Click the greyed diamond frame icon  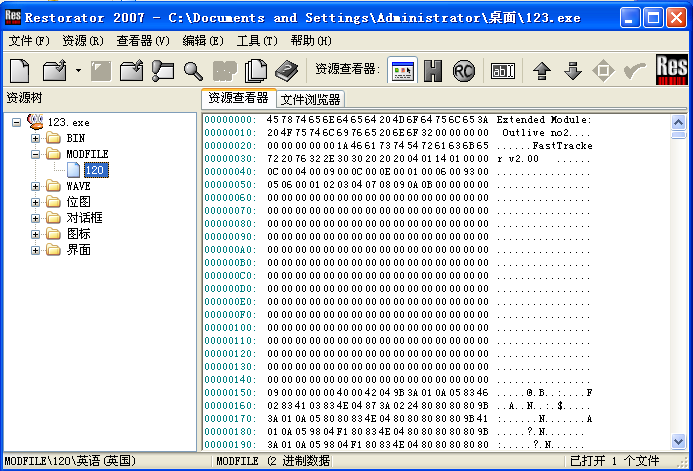click(603, 71)
